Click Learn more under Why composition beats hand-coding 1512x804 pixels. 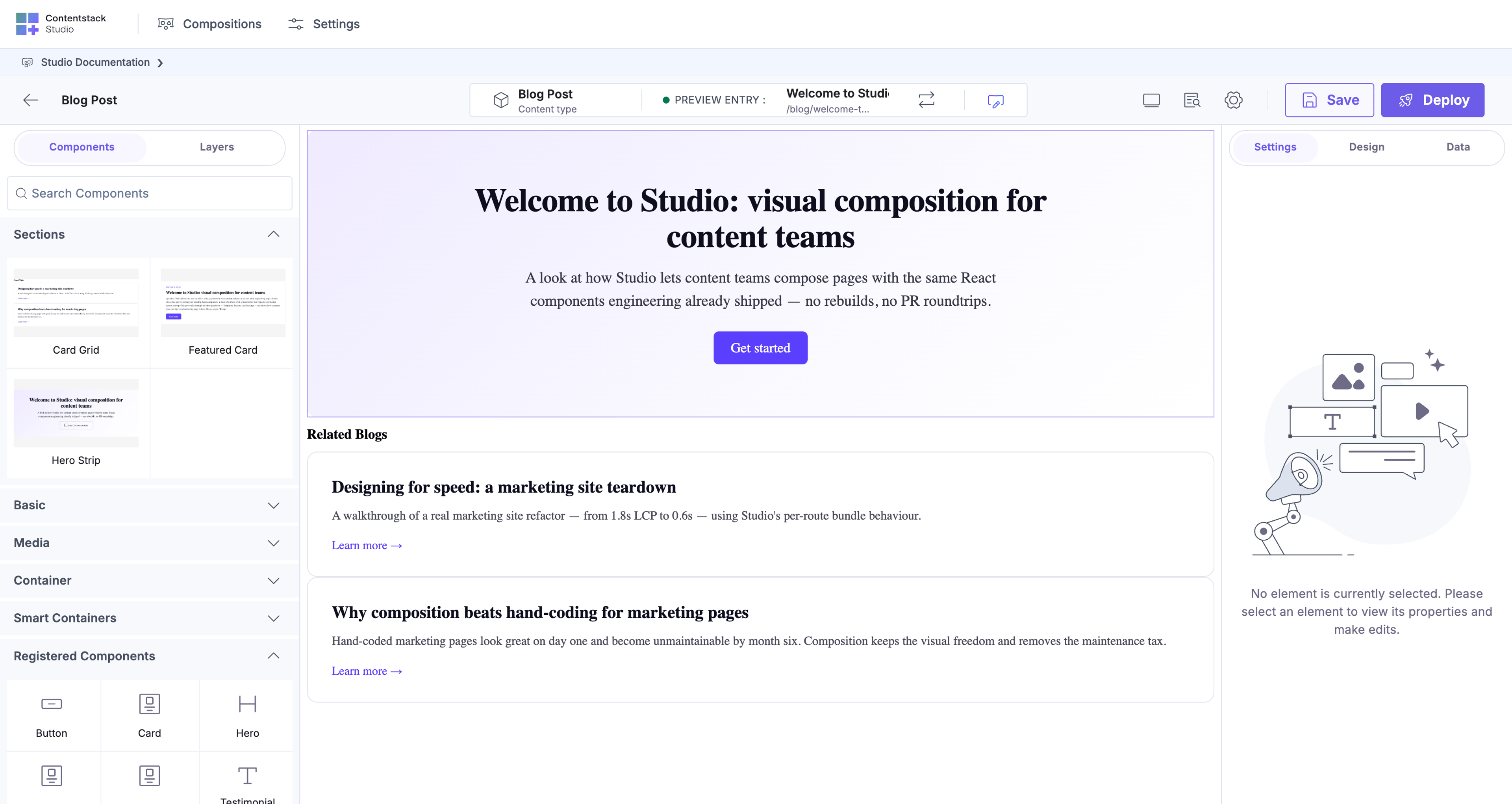[366, 671]
